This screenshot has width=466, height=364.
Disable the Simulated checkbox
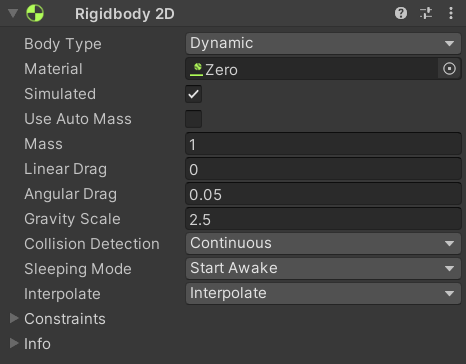(x=194, y=94)
